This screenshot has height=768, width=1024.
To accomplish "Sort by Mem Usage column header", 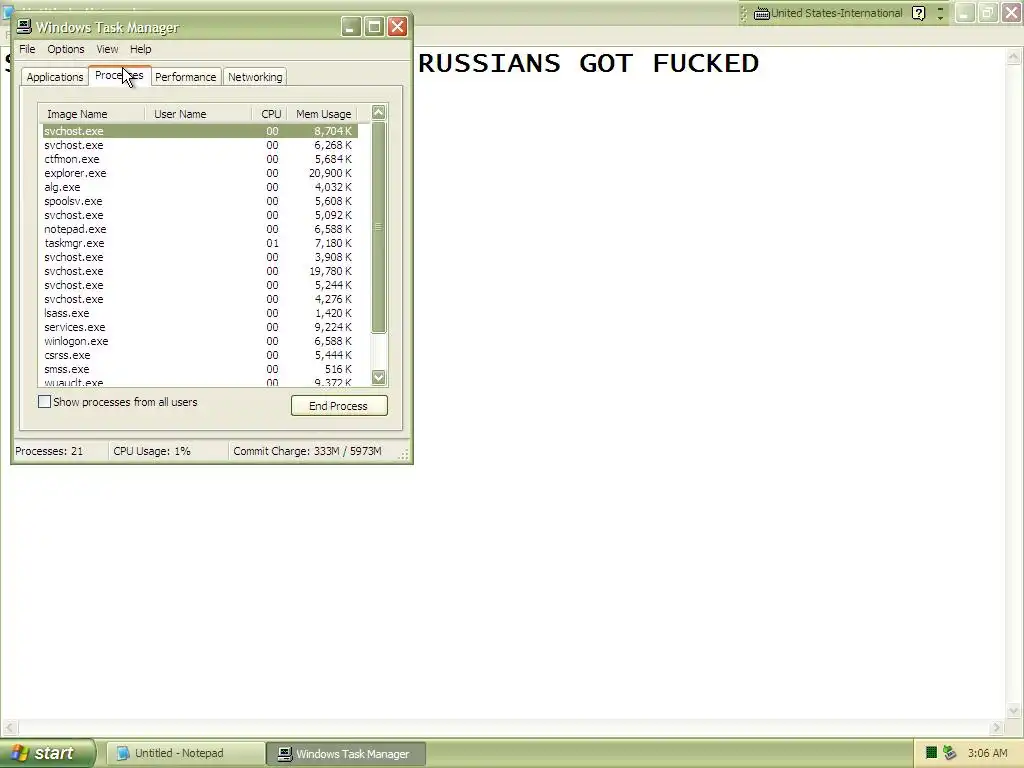I will coord(324,114).
